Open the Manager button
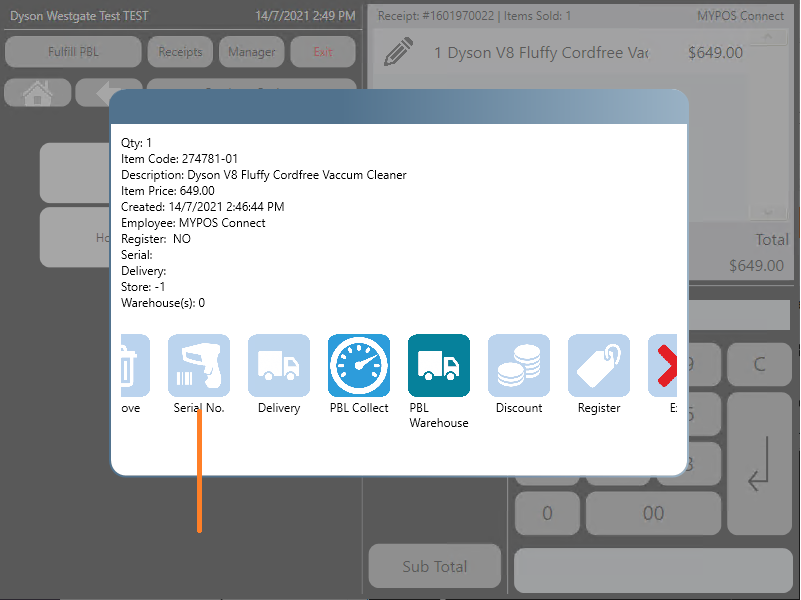This screenshot has width=801, height=600. click(x=251, y=52)
